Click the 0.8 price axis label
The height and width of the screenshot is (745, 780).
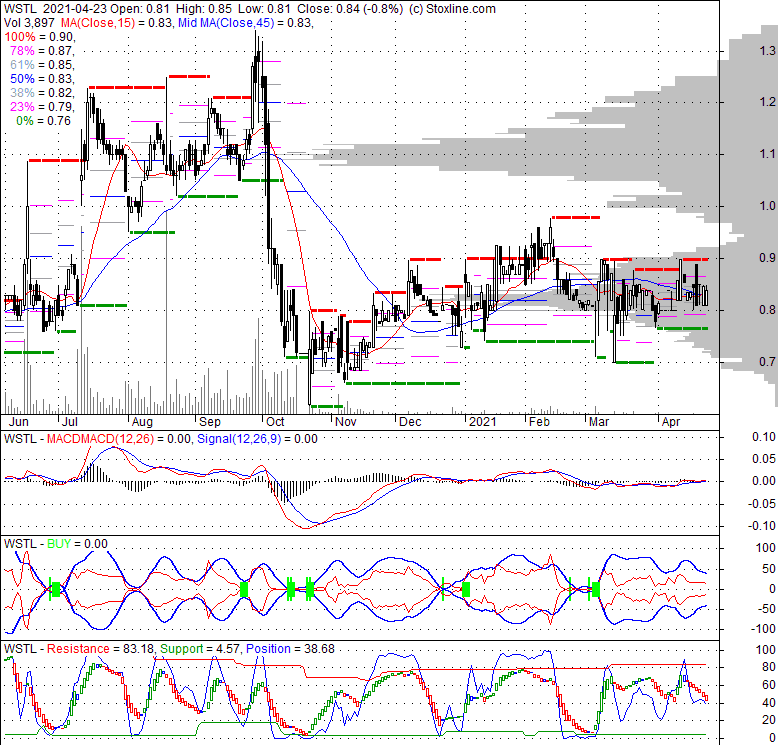pyautogui.click(x=767, y=310)
